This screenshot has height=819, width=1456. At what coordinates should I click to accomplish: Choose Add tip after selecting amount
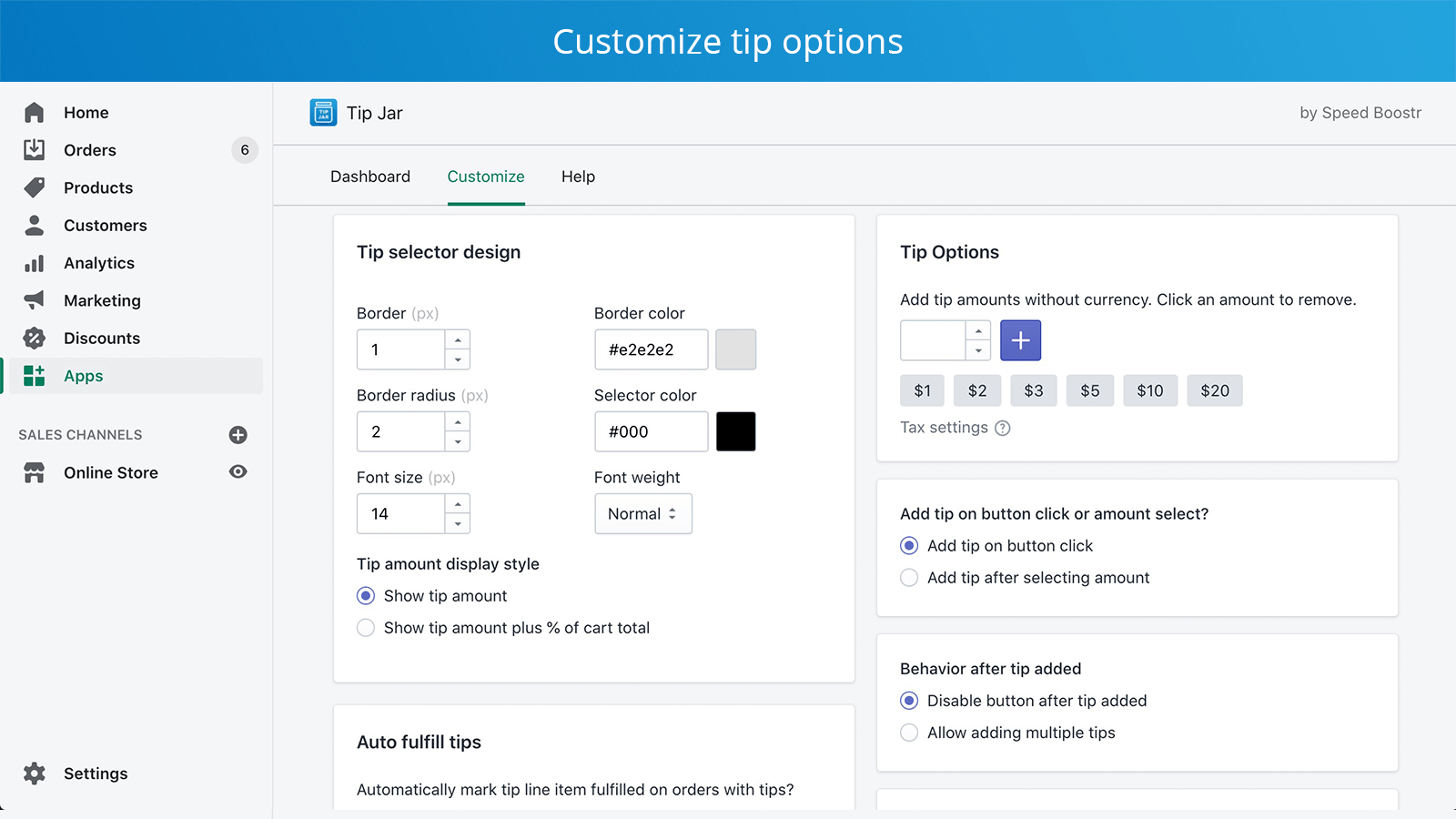(x=909, y=578)
